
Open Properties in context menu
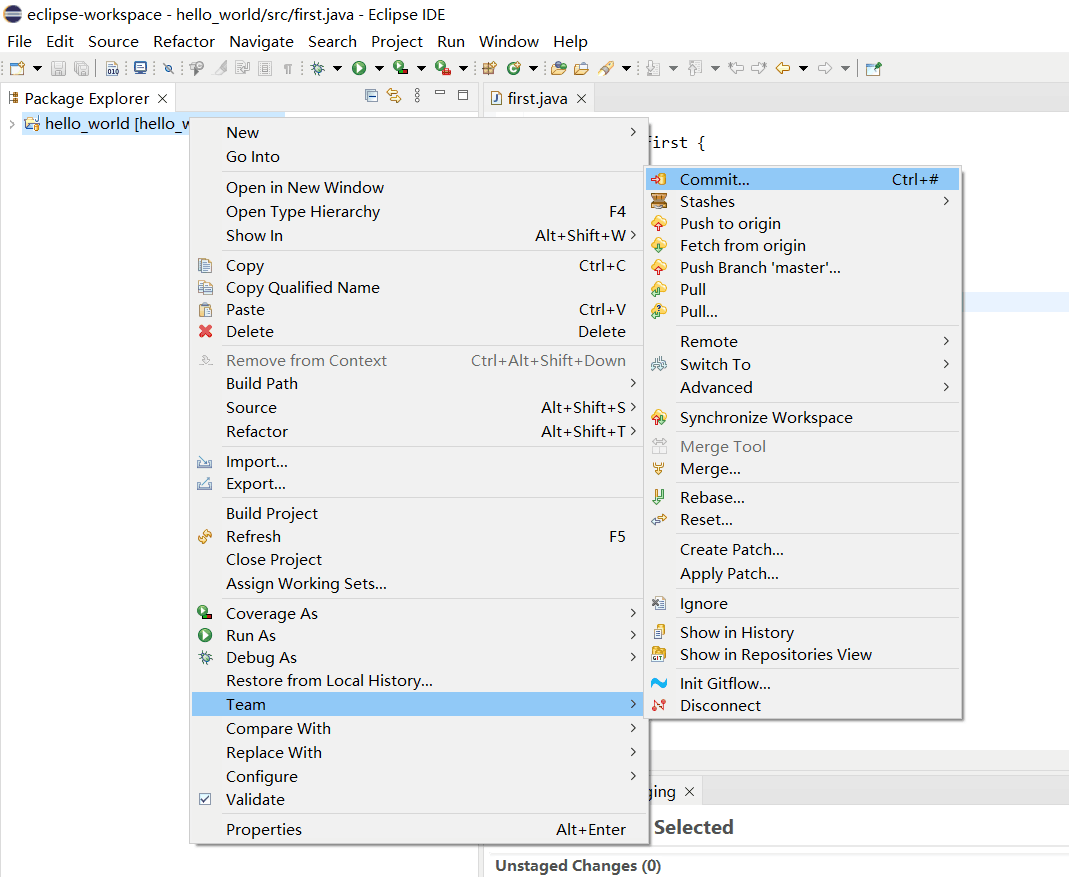coord(418,829)
